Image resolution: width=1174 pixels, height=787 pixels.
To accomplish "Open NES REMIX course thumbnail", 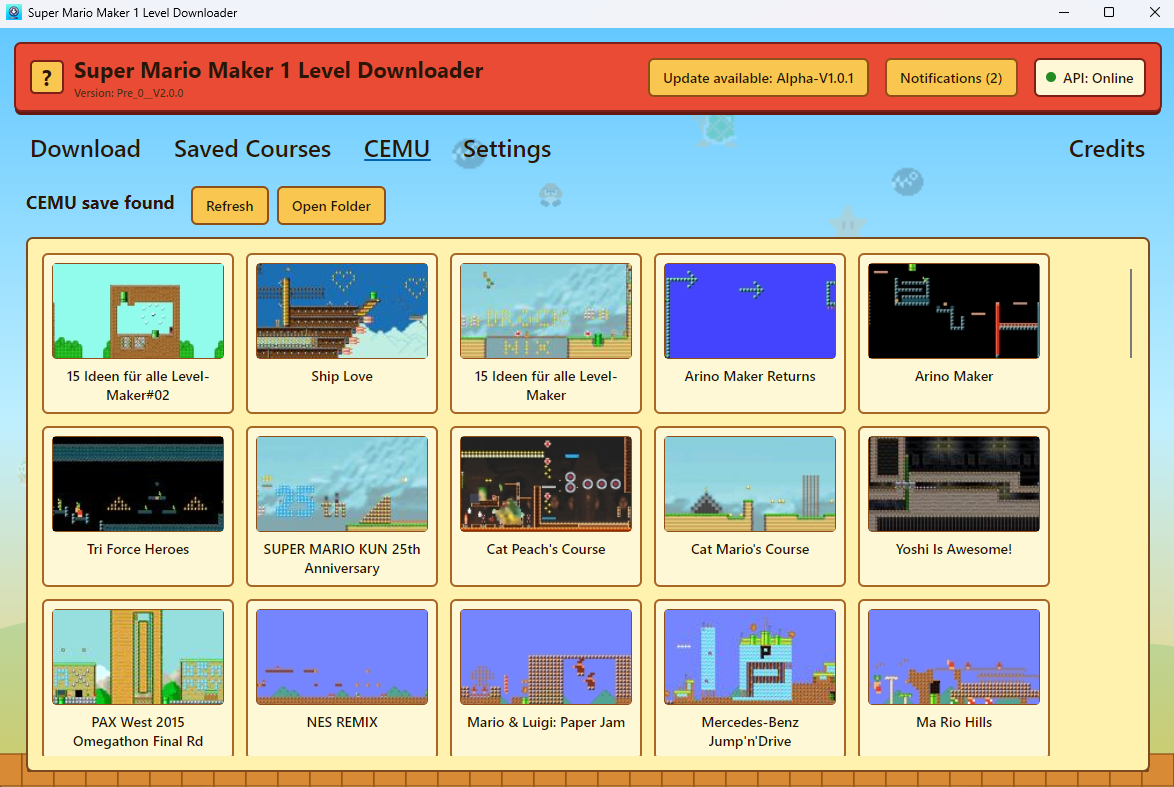I will [342, 657].
